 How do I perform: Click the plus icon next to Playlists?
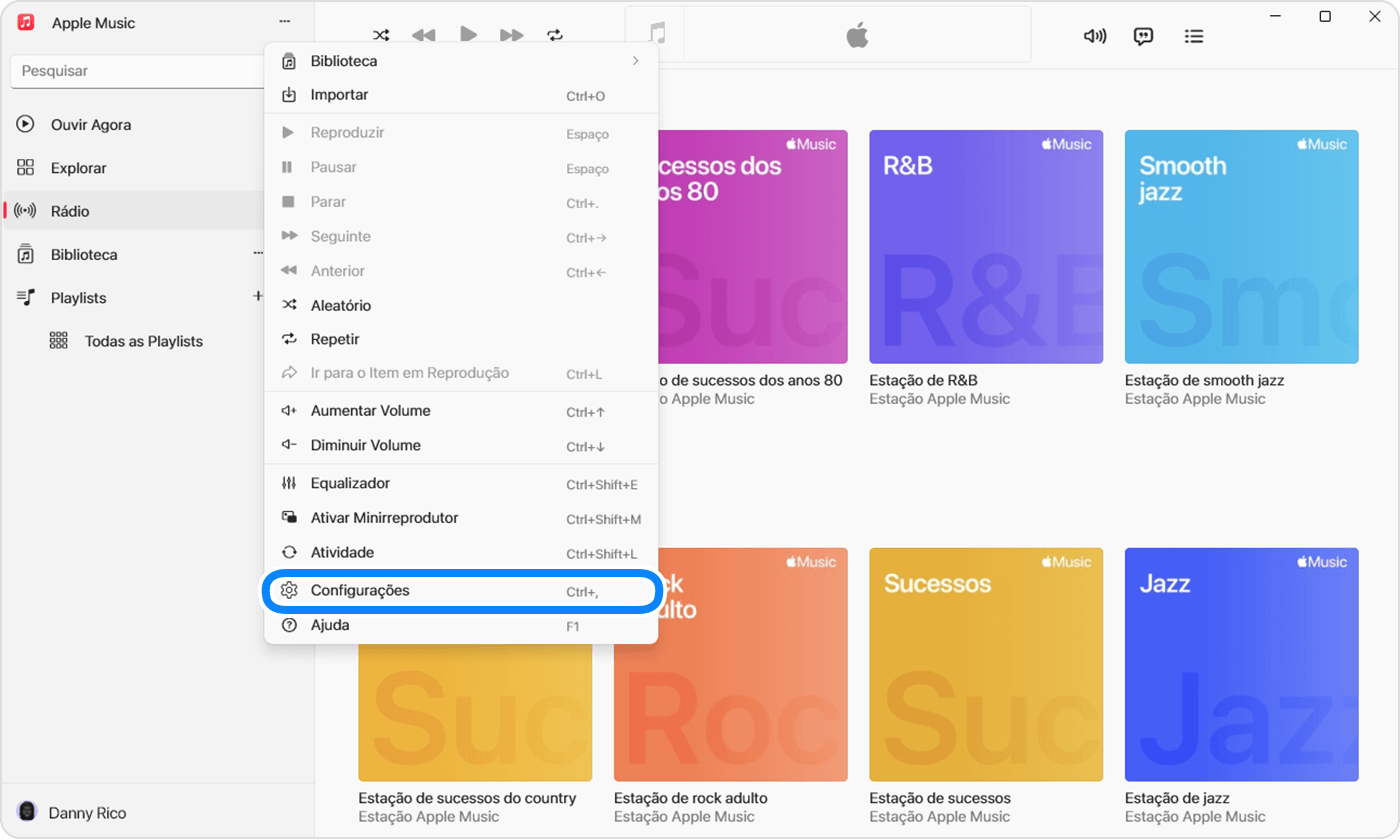(x=258, y=297)
